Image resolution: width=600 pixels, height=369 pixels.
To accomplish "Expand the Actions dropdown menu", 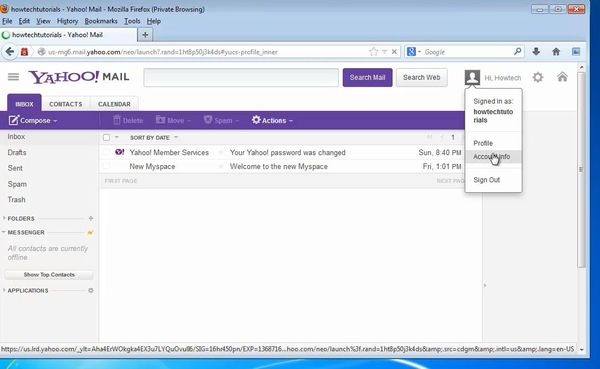I will (x=272, y=120).
